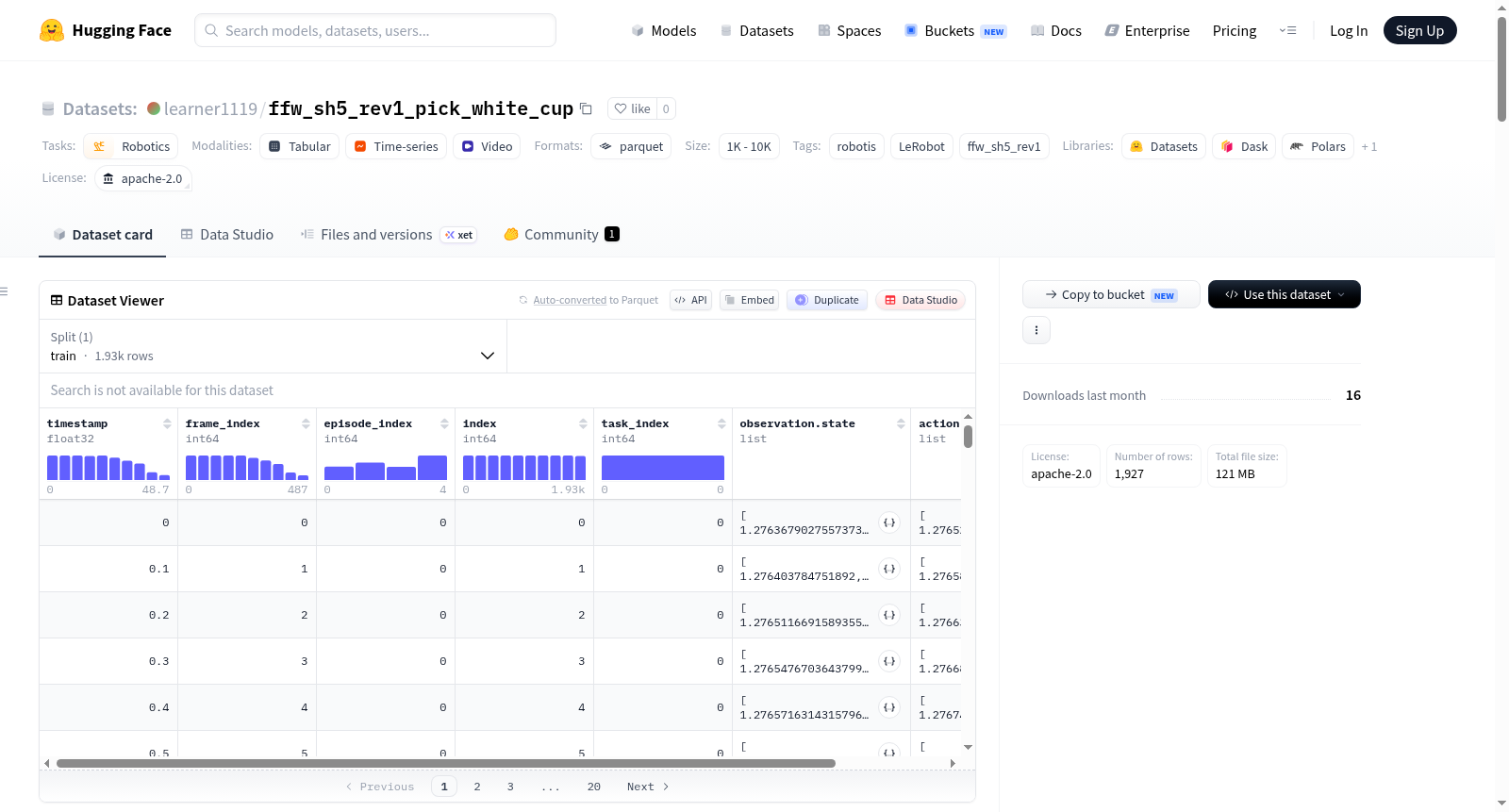Click the task_index histogram bar

[663, 468]
